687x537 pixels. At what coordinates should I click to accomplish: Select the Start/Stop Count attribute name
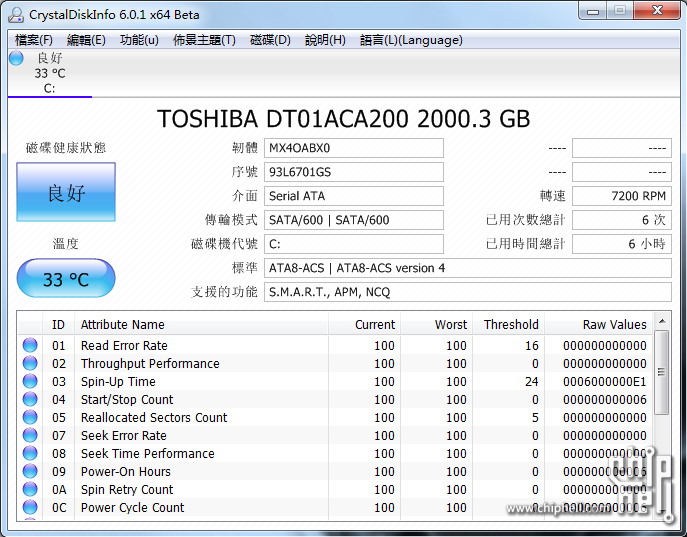pyautogui.click(x=127, y=399)
